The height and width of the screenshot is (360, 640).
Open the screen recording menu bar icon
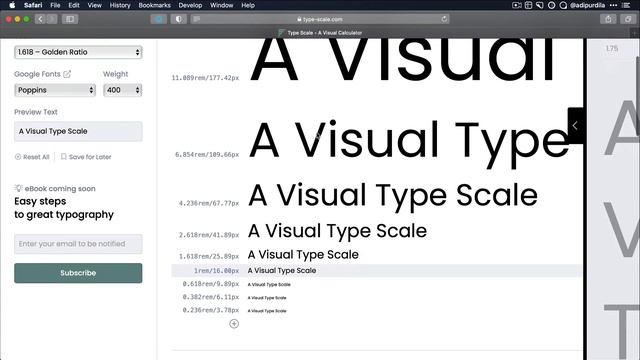(517, 5)
